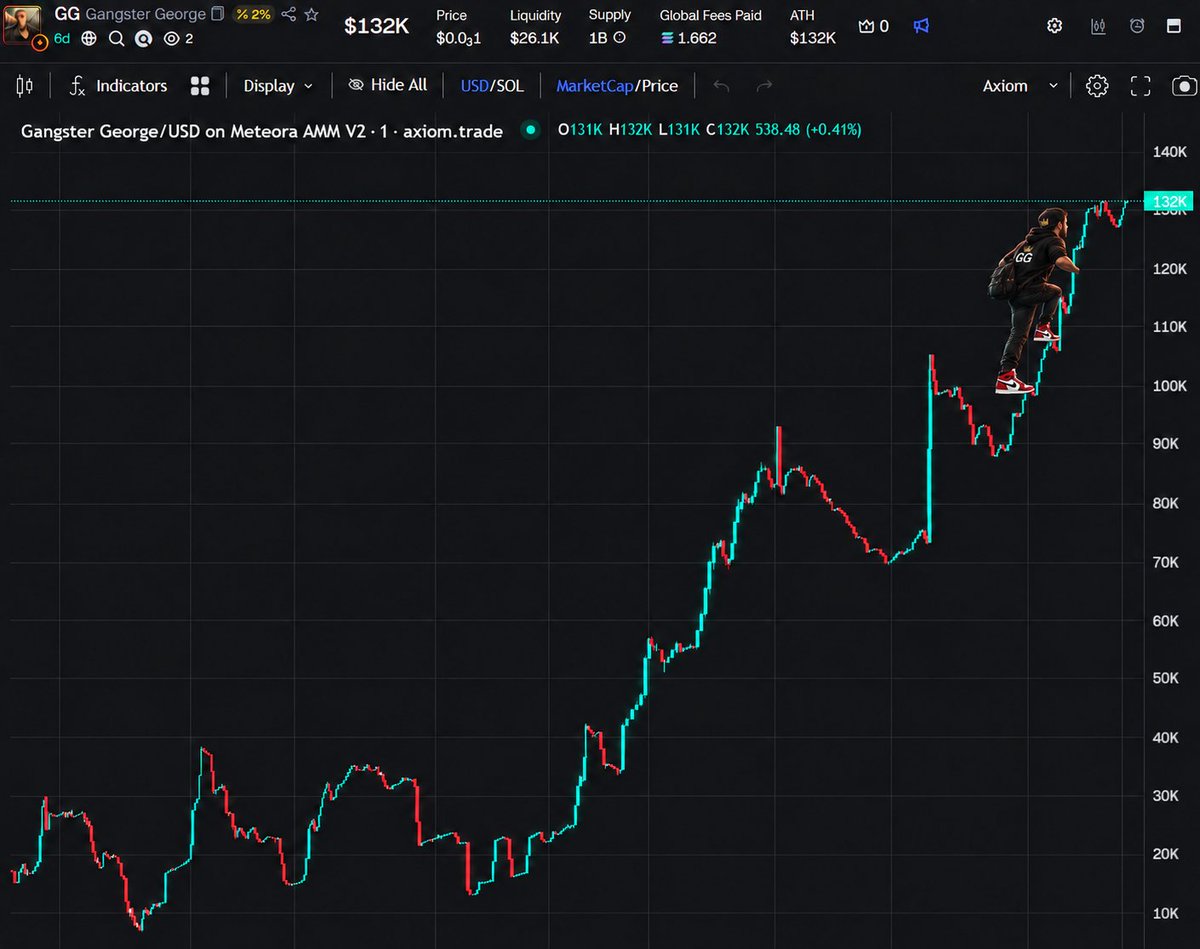Expand the Display dropdown
Screen dimensions: 1200x949
[278, 86]
